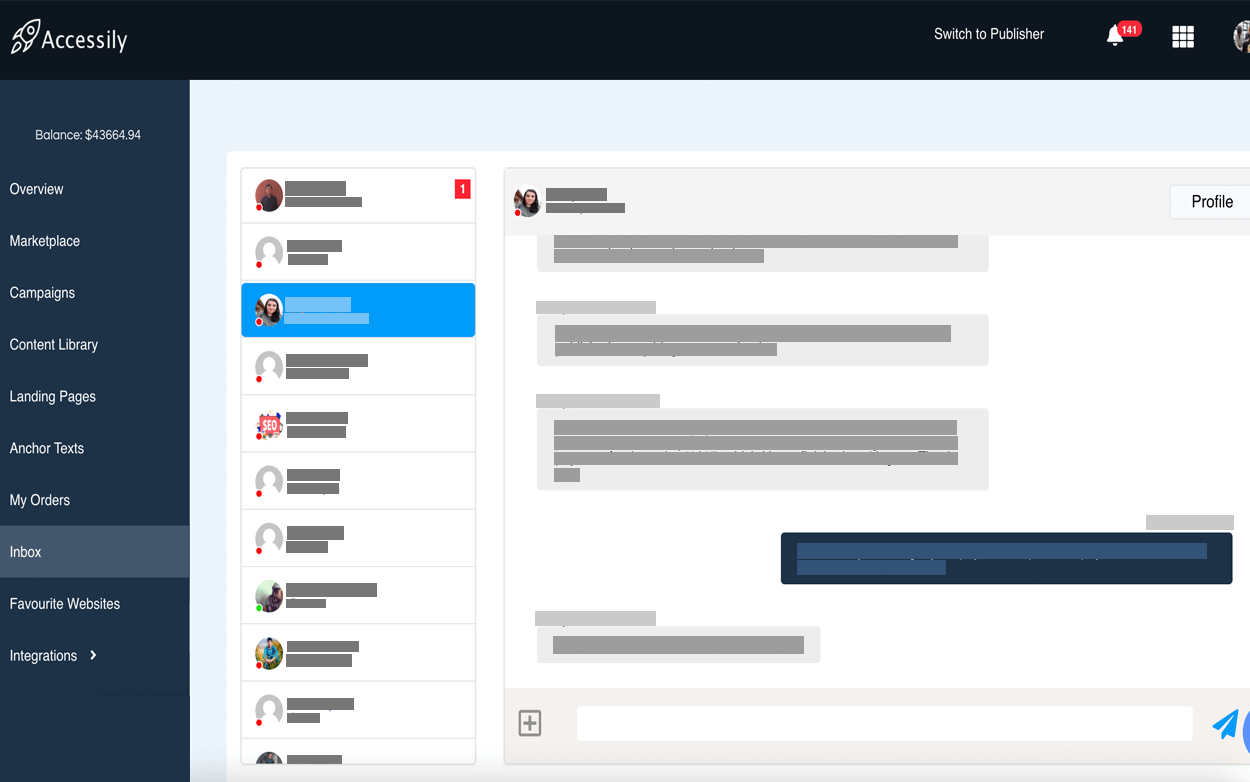Click the Accessily rocket logo
Image resolution: width=1250 pixels, height=782 pixels.
tap(69, 38)
